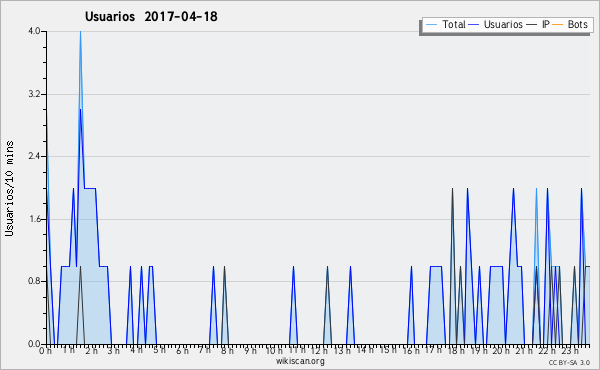Click the y-axis value 2.4
Viewport: 600px width, 370px height.
(x=34, y=156)
